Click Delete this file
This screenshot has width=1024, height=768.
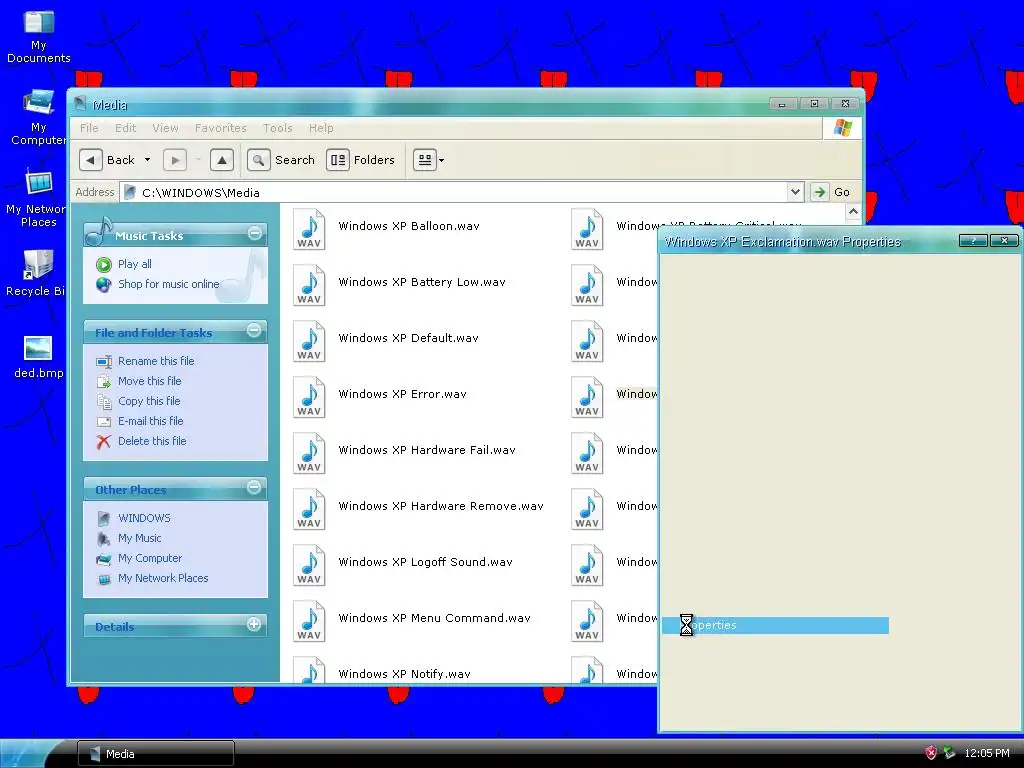point(152,441)
